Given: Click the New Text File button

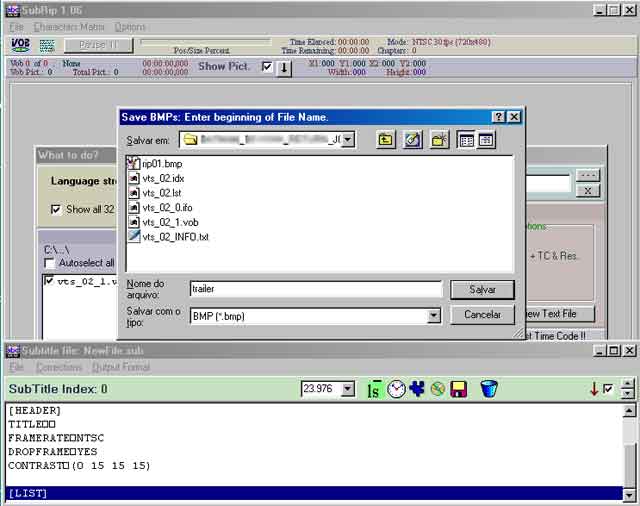Looking at the screenshot, I should pyautogui.click(x=559, y=314).
